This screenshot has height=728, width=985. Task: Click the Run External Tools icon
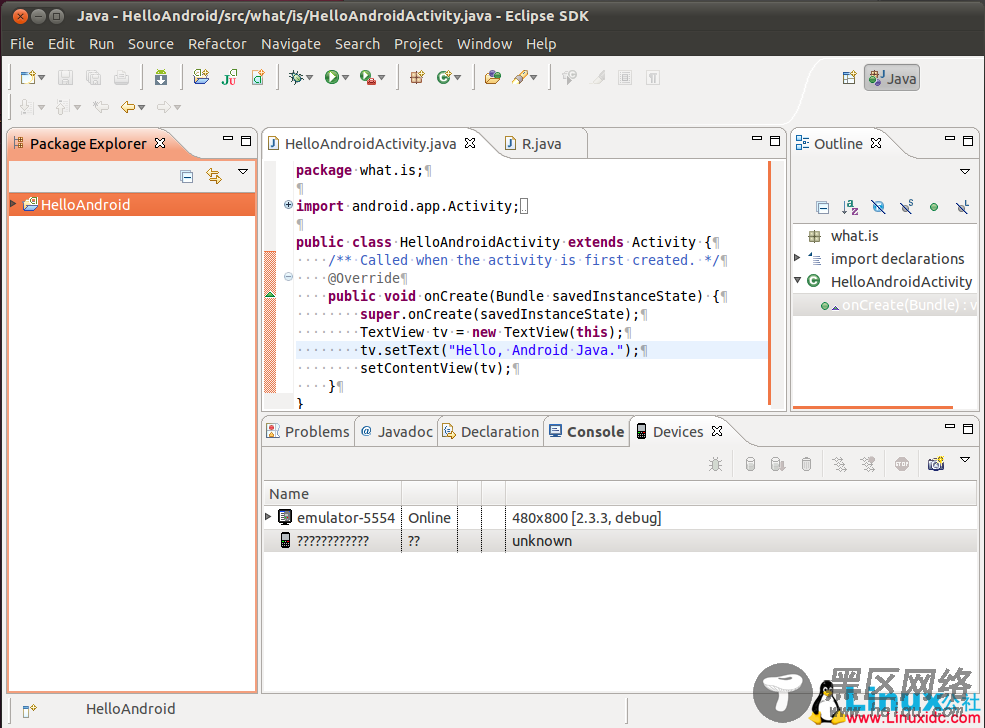pos(367,77)
